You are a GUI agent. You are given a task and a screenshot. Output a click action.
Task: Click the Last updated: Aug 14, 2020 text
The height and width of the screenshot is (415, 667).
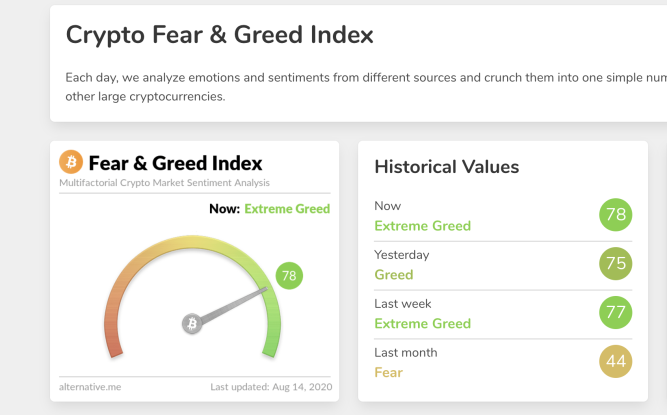271,387
